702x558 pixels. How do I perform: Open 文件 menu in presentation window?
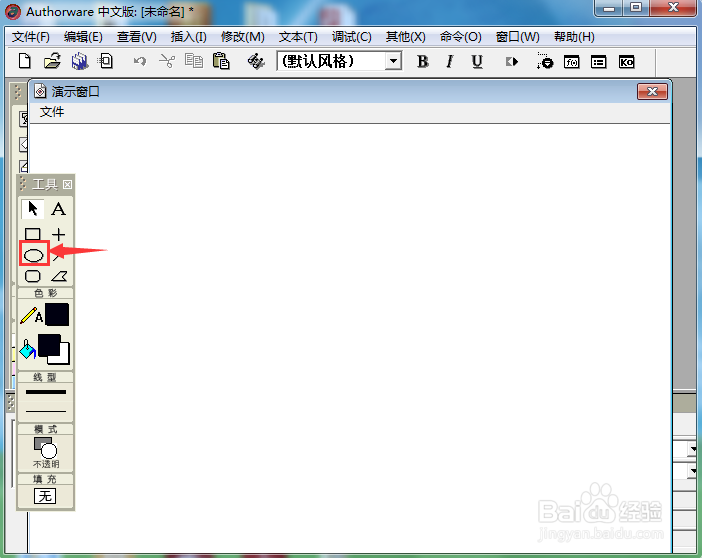tap(52, 112)
